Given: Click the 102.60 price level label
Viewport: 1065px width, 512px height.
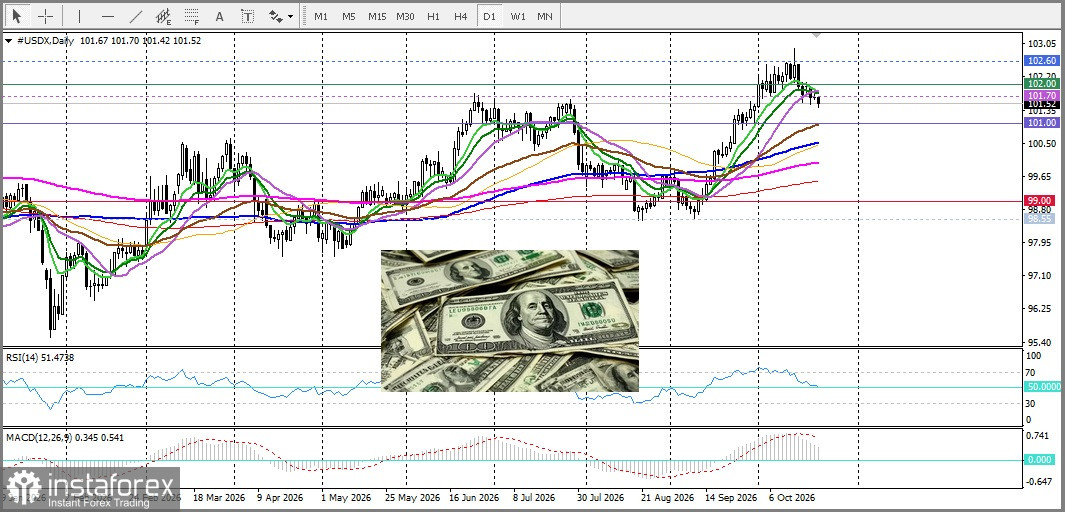Looking at the screenshot, I should tap(1041, 61).
